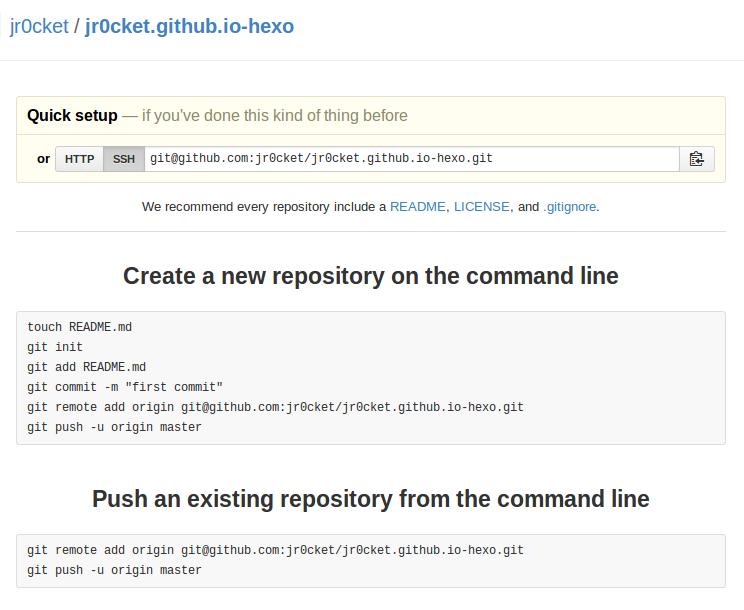Click the "git add README.md" command line
This screenshot has width=744, height=610.
(x=86, y=367)
